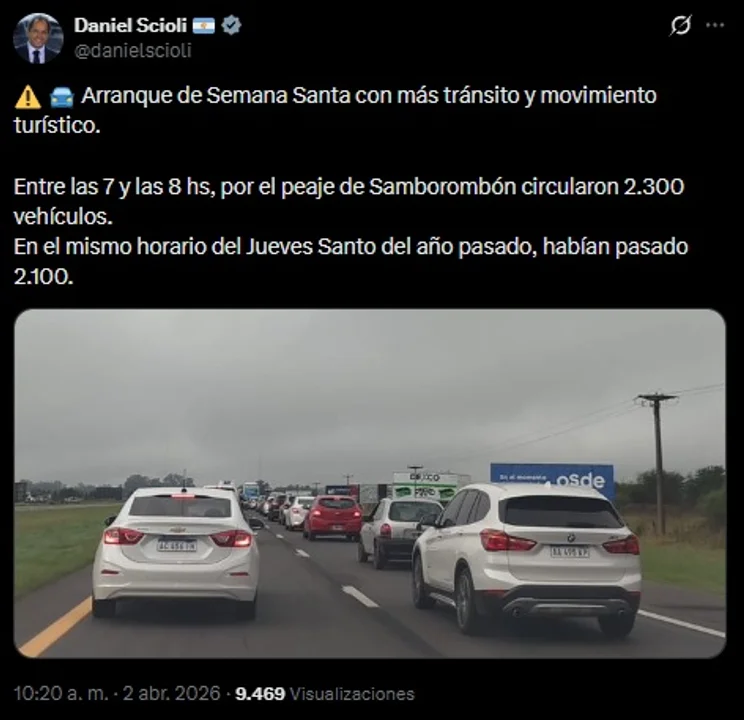Image resolution: width=744 pixels, height=720 pixels.
Task: Click the red hatchback in the photo
Action: 333,517
